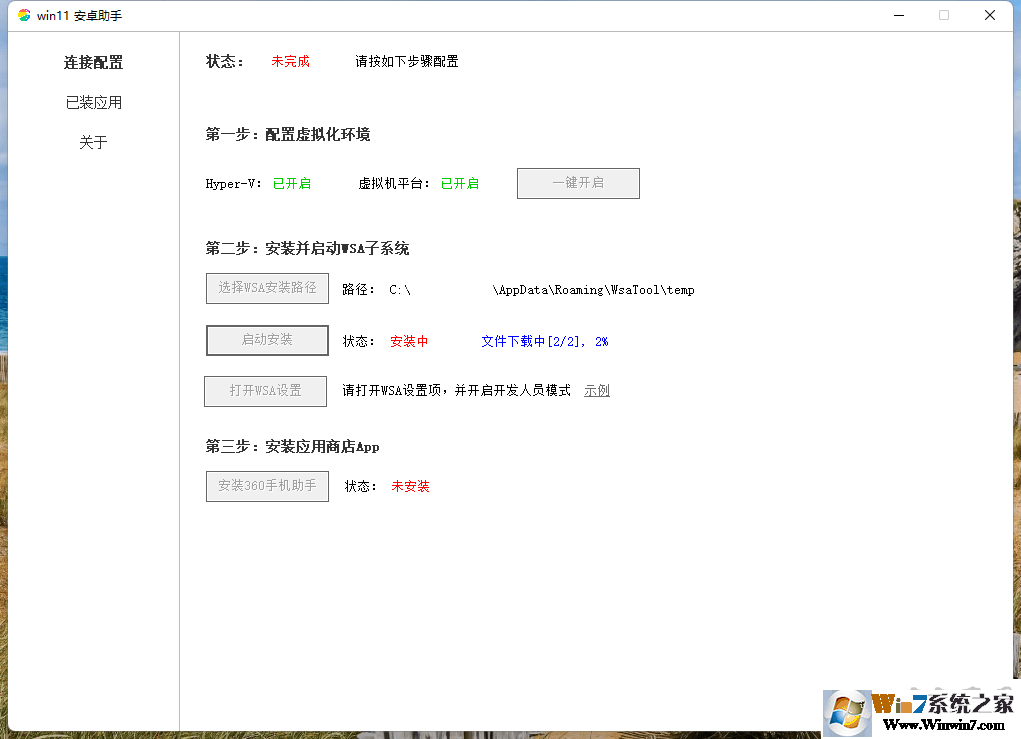Click the 启动安装 button
The height and width of the screenshot is (739, 1021).
[267, 340]
